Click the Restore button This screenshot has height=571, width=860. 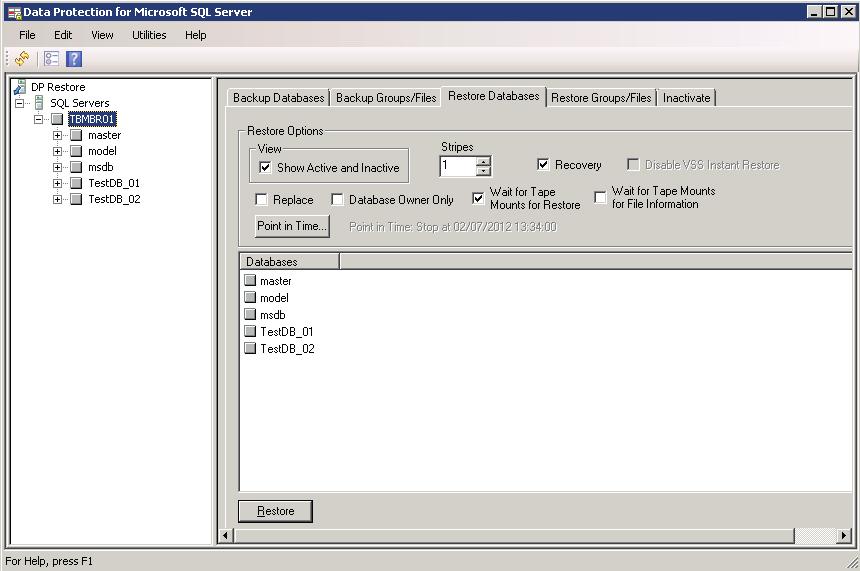(275, 511)
